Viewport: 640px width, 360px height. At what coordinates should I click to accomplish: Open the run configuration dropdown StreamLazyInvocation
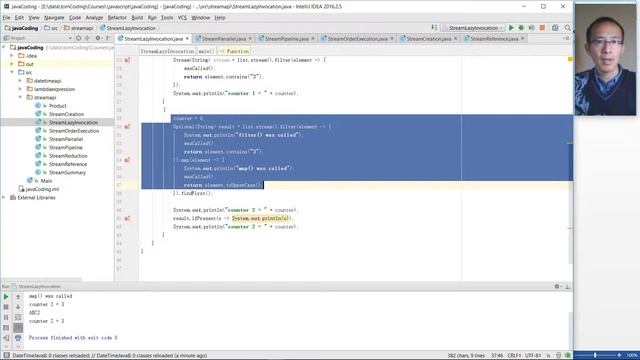click(x=473, y=28)
